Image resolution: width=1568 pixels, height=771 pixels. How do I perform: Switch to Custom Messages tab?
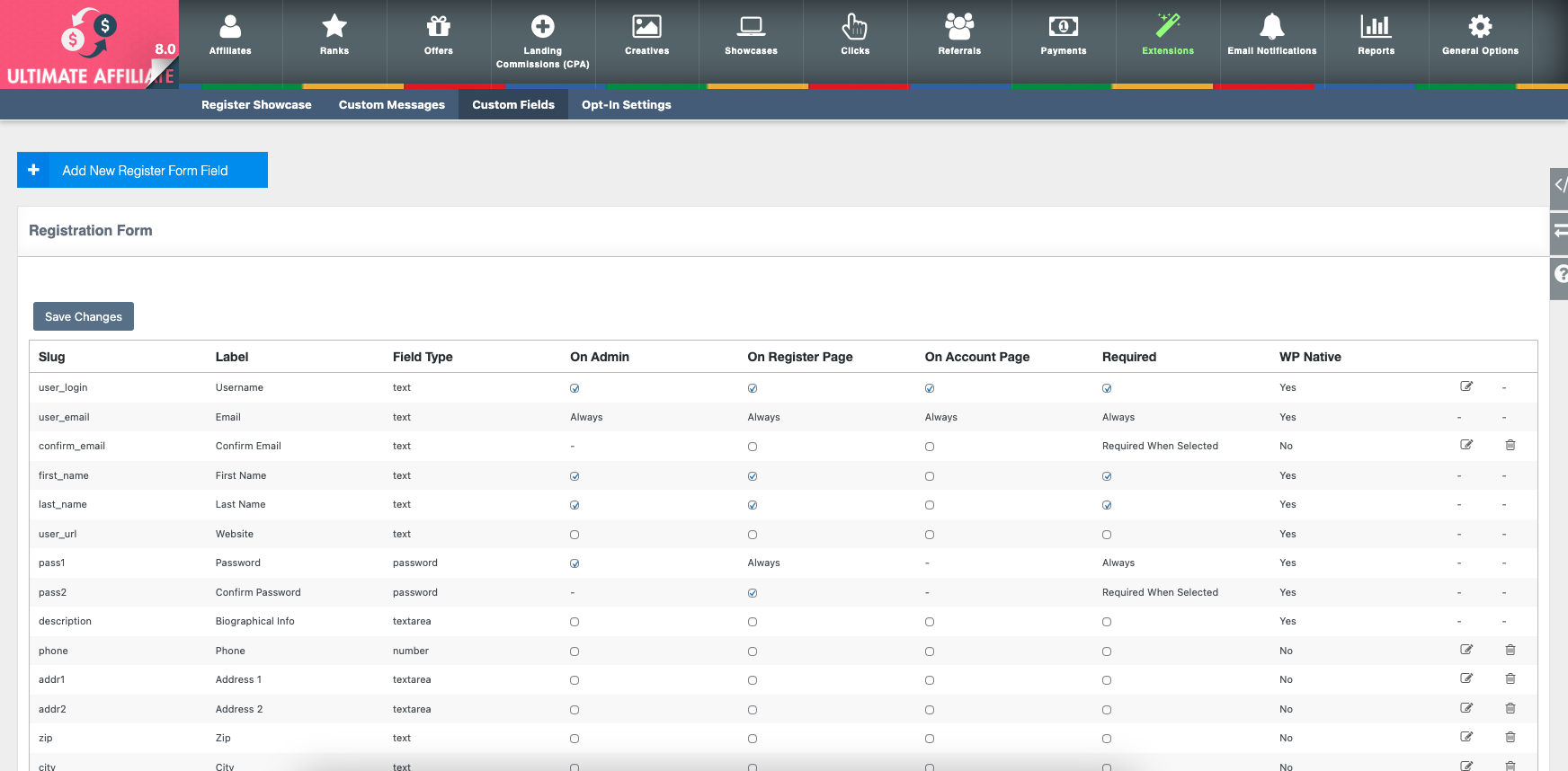click(x=391, y=105)
